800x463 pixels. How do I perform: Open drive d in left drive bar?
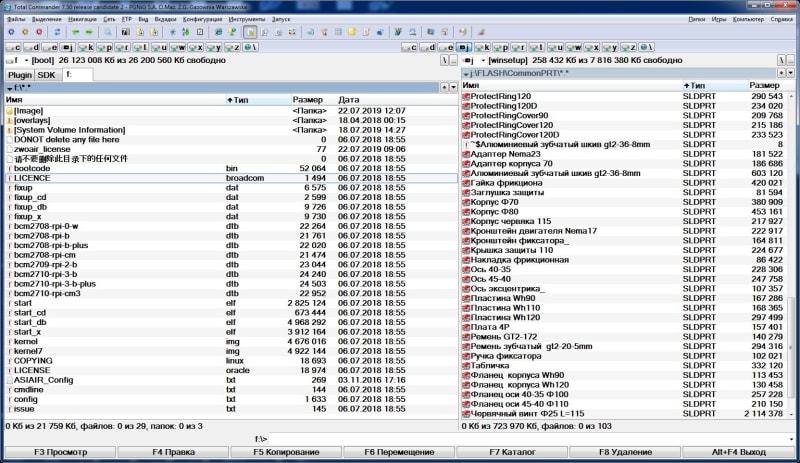[x=31, y=47]
